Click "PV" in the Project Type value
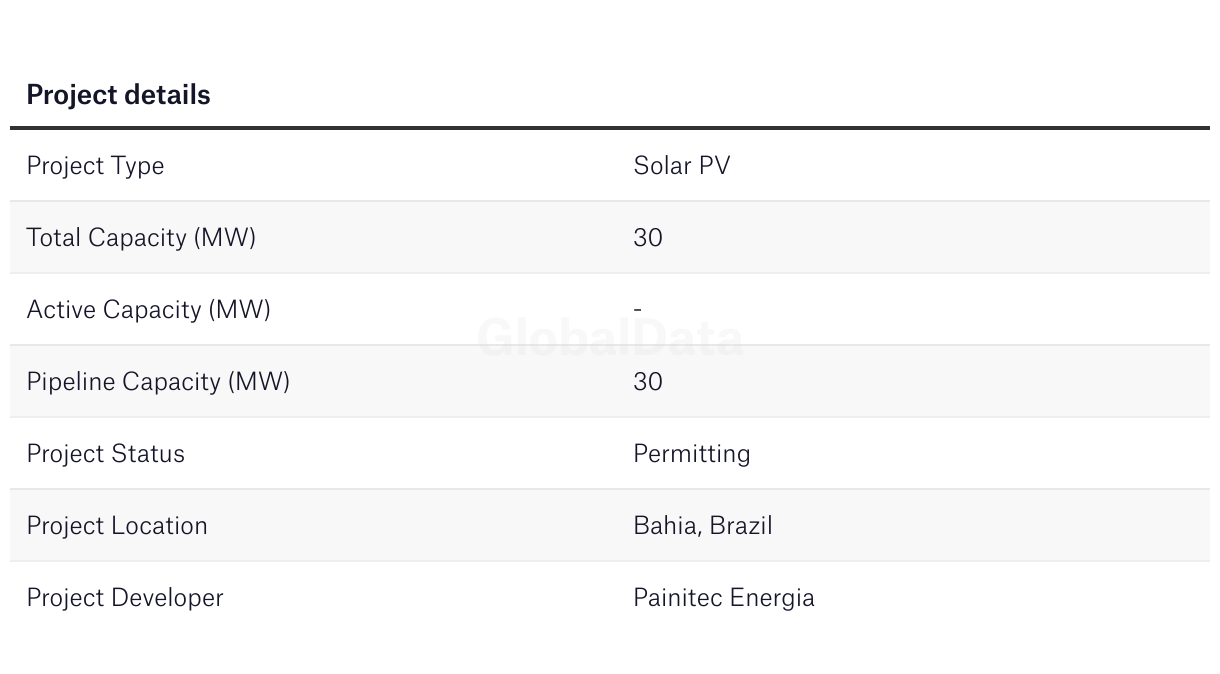The image size is (1220, 674). click(714, 166)
